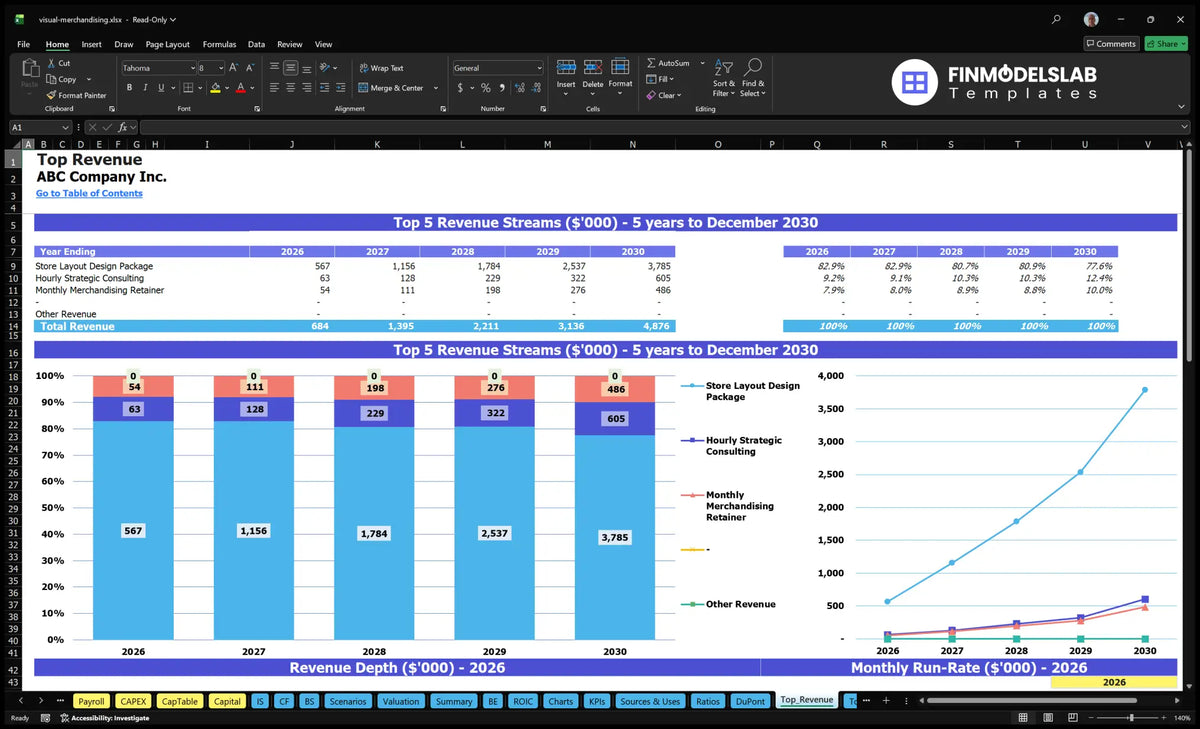
Task: Open the File menu
Action: [23, 44]
